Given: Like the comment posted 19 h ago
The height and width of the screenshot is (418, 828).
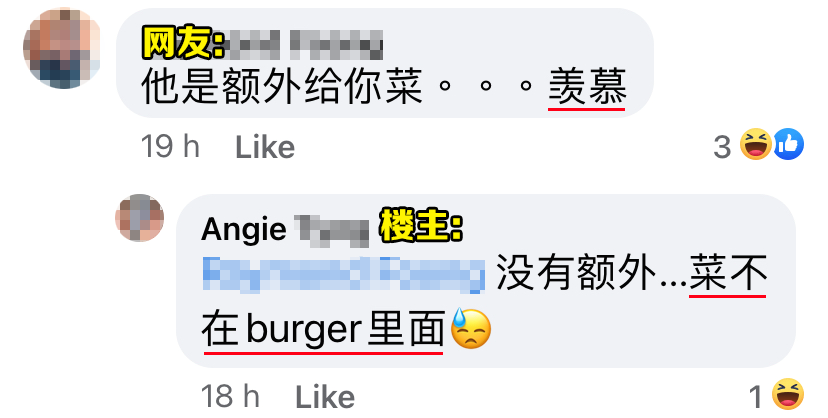Looking at the screenshot, I should 265,147.
